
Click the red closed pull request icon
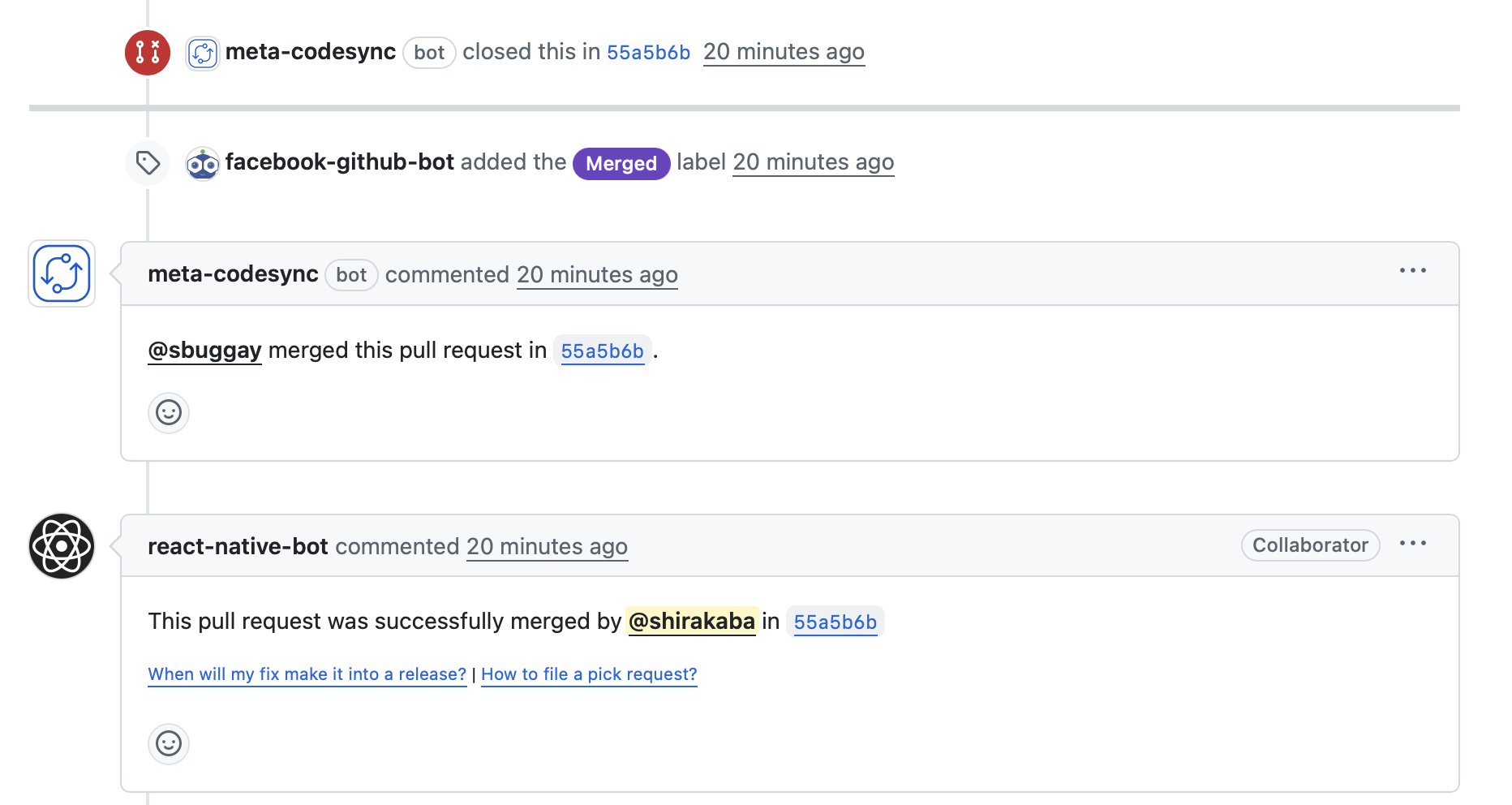coord(148,53)
